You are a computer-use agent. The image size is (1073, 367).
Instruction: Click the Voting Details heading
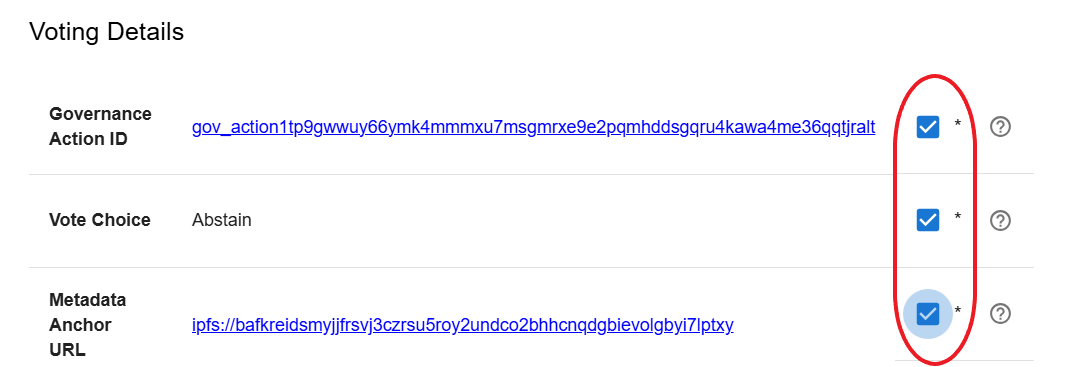click(107, 31)
